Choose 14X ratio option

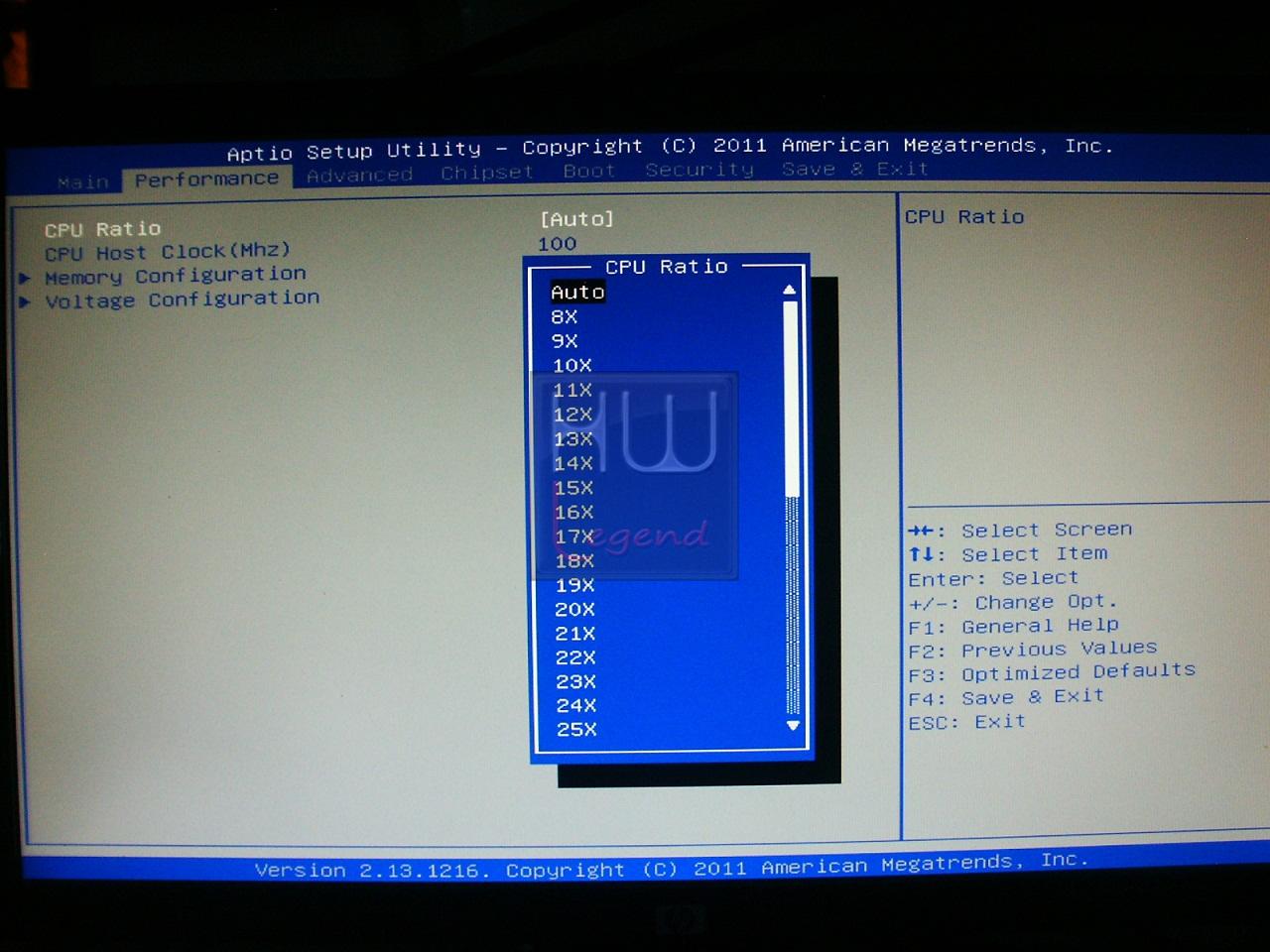(573, 463)
